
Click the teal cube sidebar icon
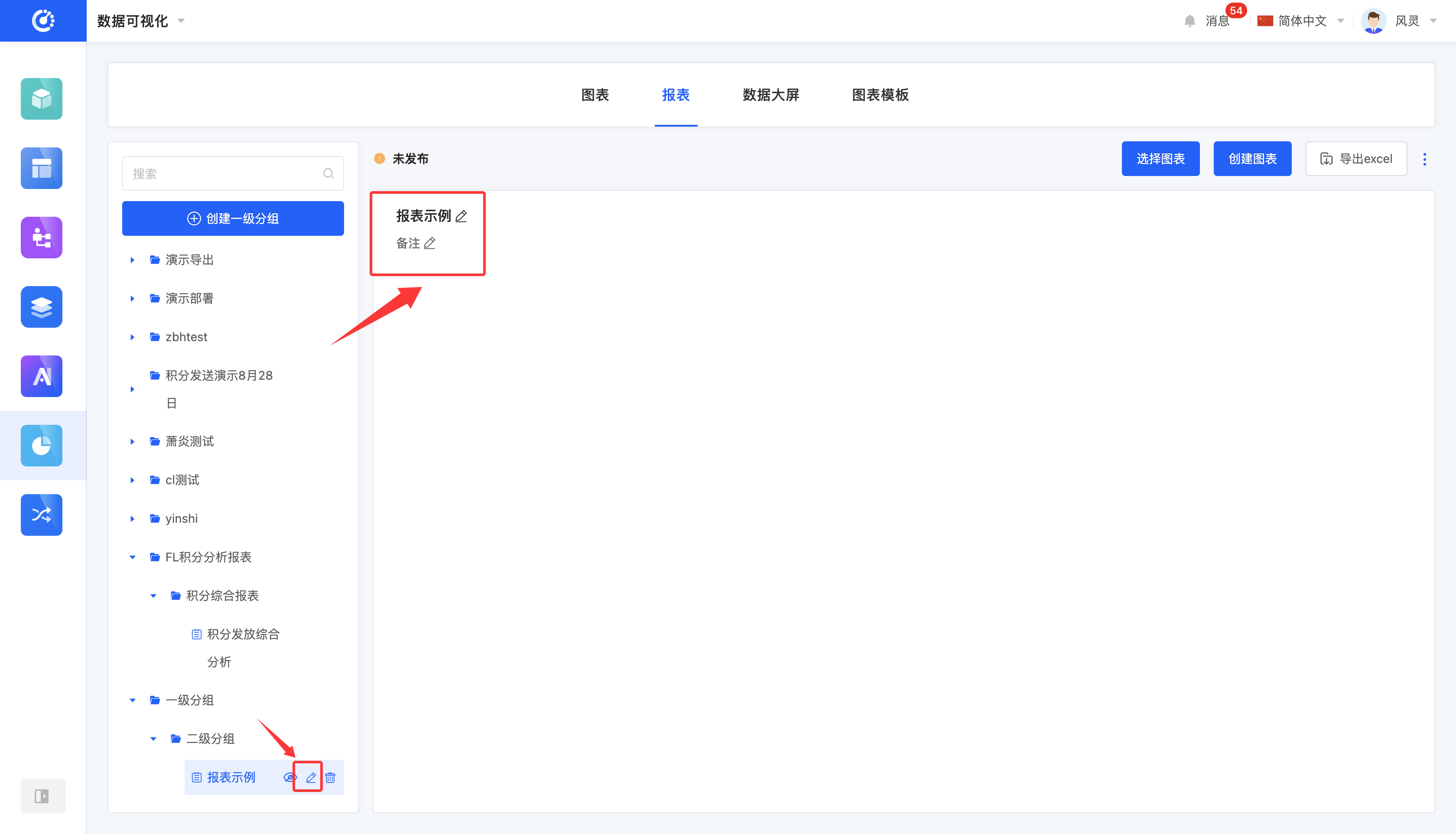(x=41, y=98)
